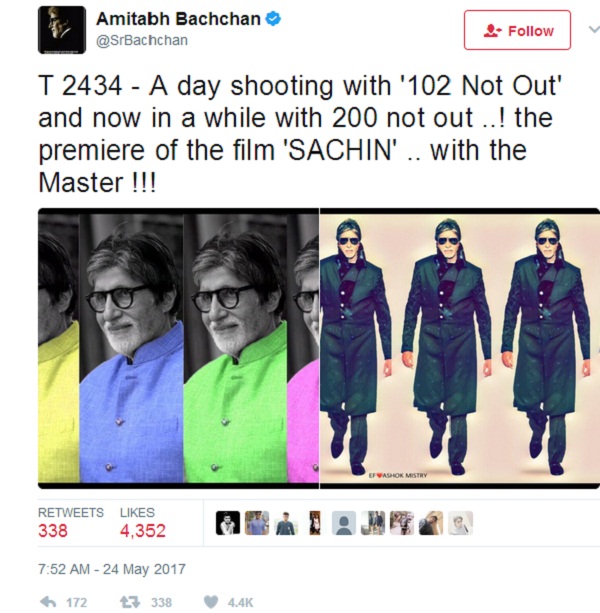Like the tweet with heart icon
Image resolution: width=600 pixels, height=613 pixels.
[211, 602]
